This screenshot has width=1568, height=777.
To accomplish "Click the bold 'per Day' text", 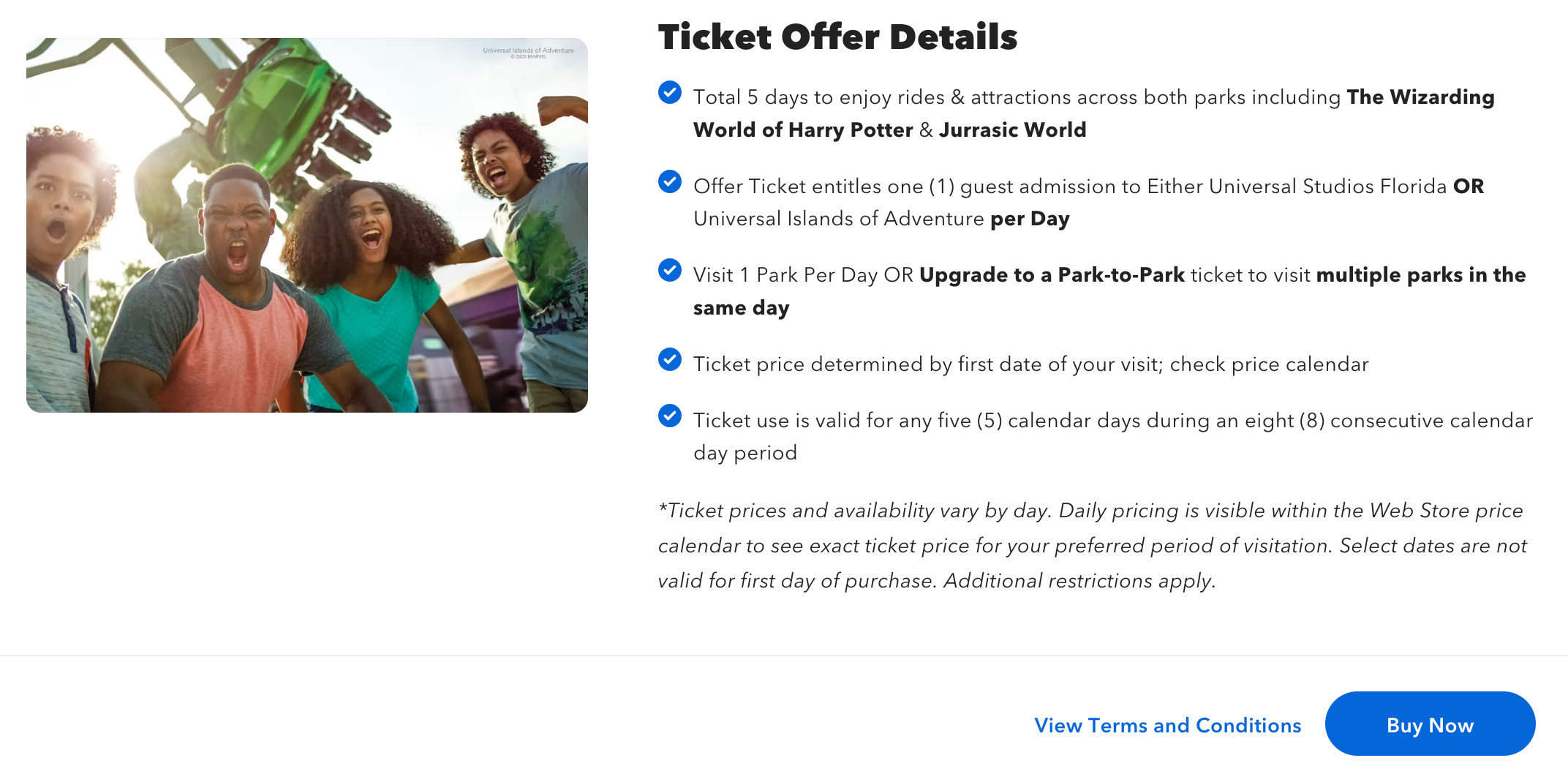I will point(1030,219).
